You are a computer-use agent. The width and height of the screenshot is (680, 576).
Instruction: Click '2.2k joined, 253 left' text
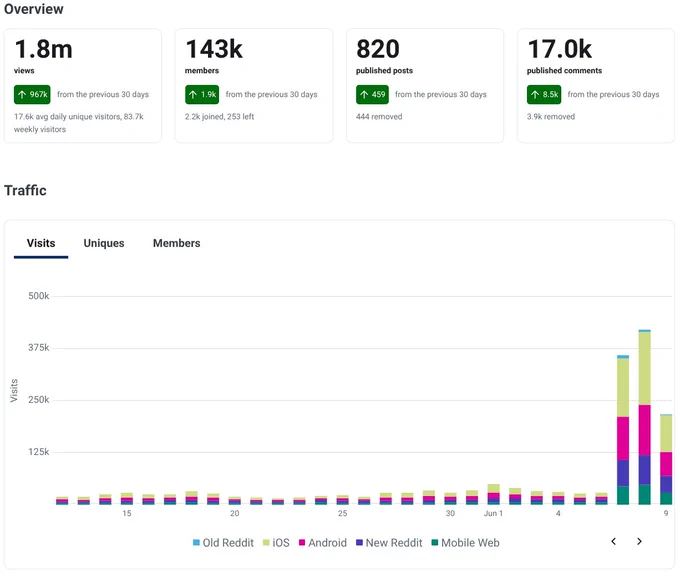[219, 117]
